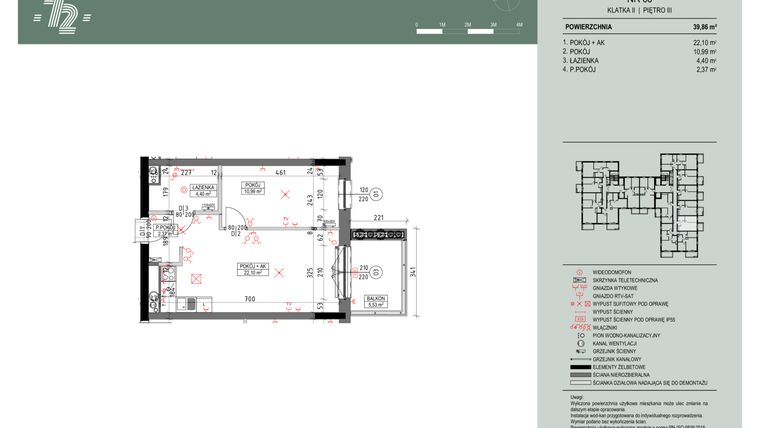Click the POKÓJ 10,99 m² room label
Screen dimensions: 760x428
coord(253,188)
